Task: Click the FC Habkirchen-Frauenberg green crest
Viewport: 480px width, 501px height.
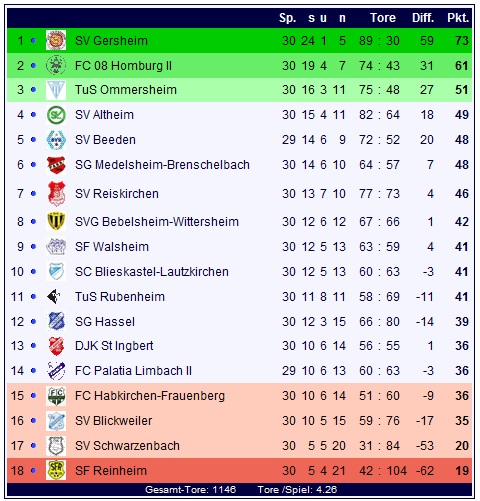Action: point(56,396)
